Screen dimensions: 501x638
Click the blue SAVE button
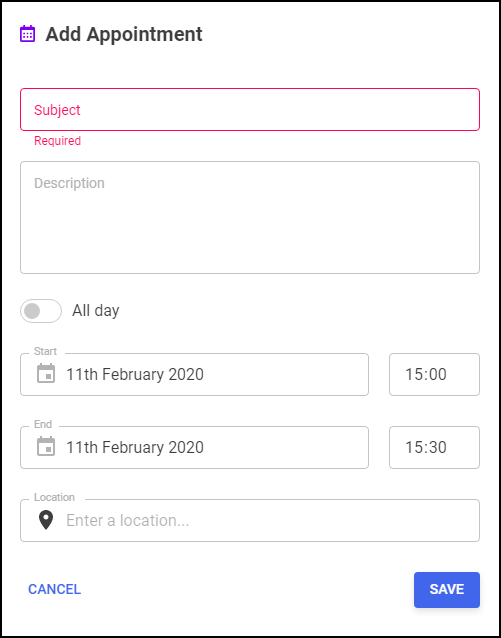pyautogui.click(x=447, y=590)
